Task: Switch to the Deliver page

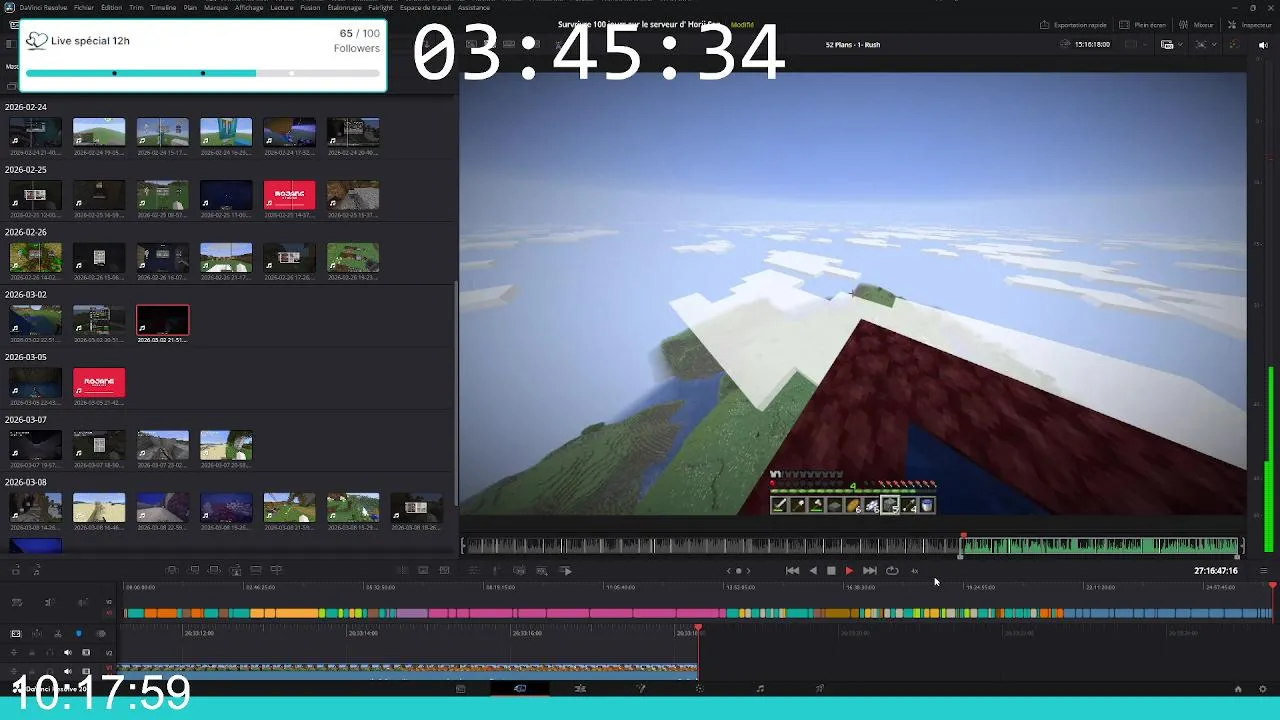Action: click(x=820, y=689)
